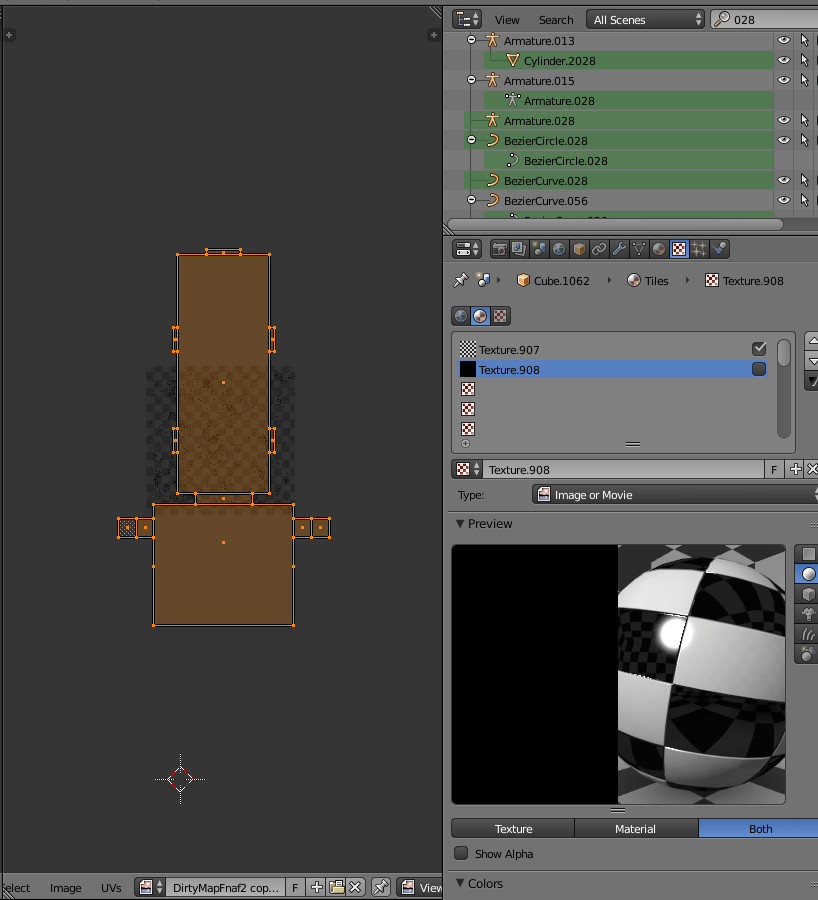Open the Particles properties tab
Viewport: 818px width, 900px height.
(x=698, y=248)
